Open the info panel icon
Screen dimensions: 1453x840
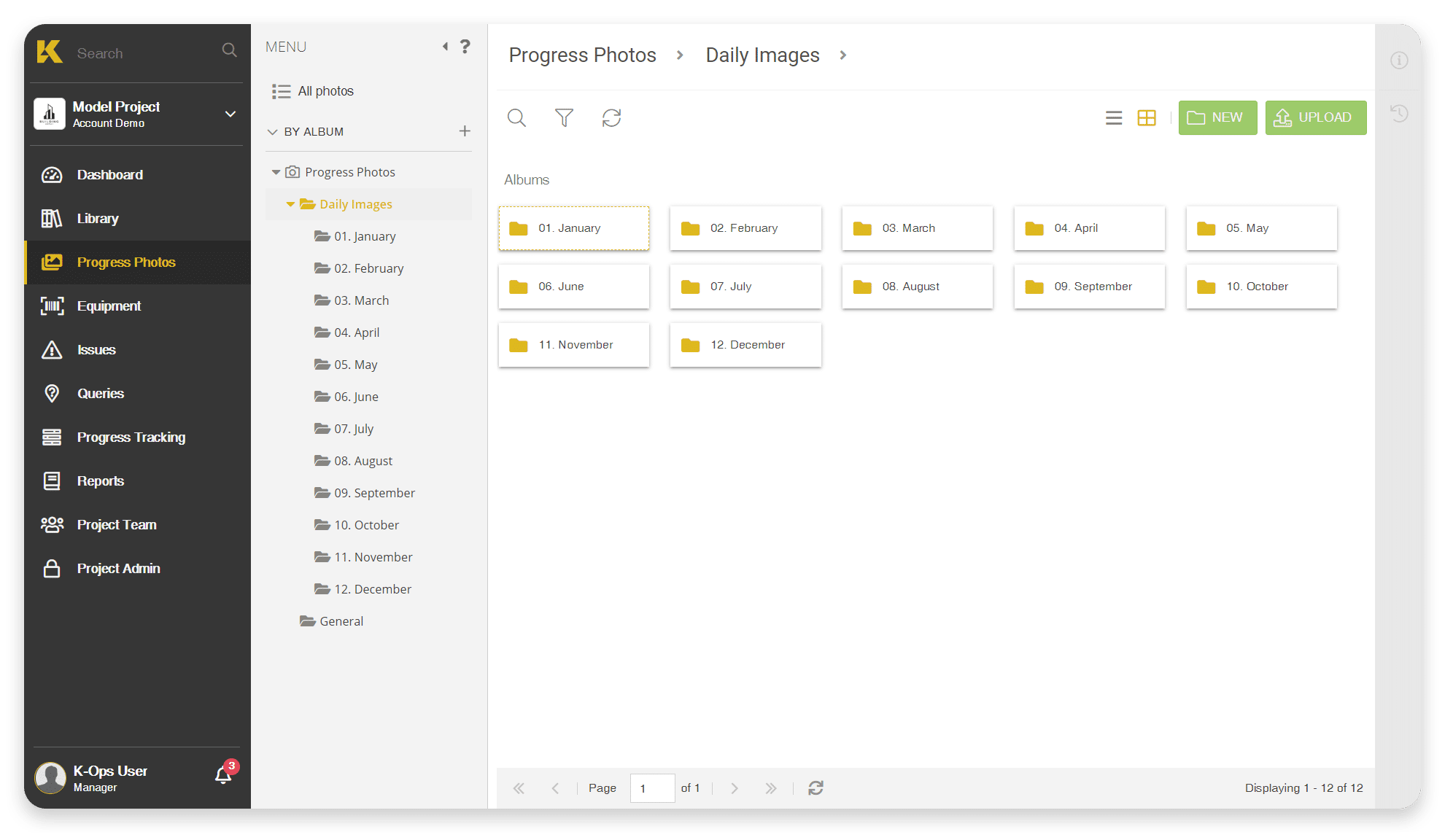click(1399, 61)
